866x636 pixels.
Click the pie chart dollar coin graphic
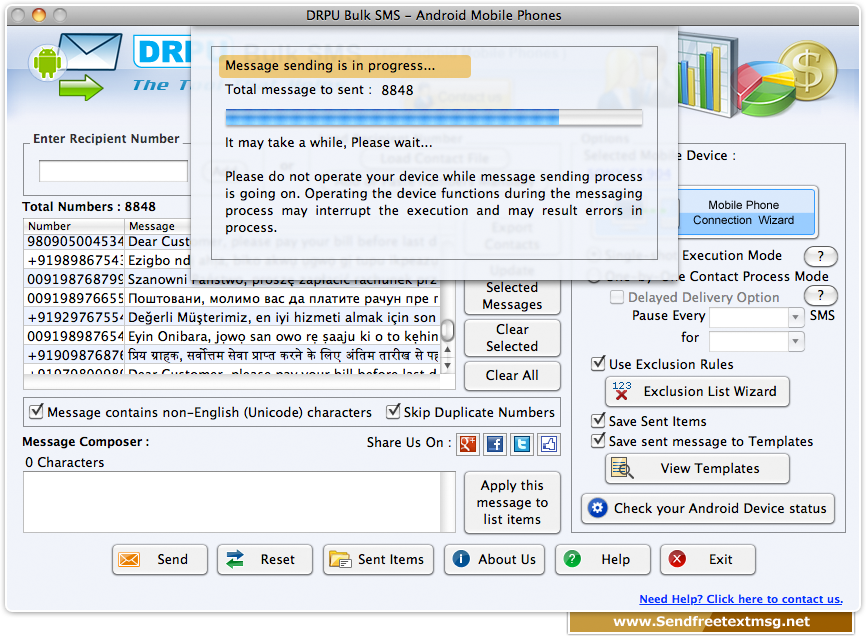point(784,77)
